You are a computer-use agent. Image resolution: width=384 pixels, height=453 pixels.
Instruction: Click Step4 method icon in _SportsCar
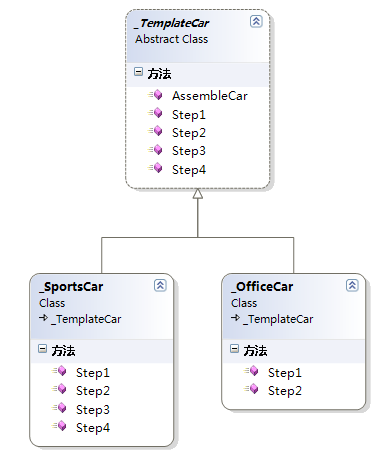click(x=60, y=426)
